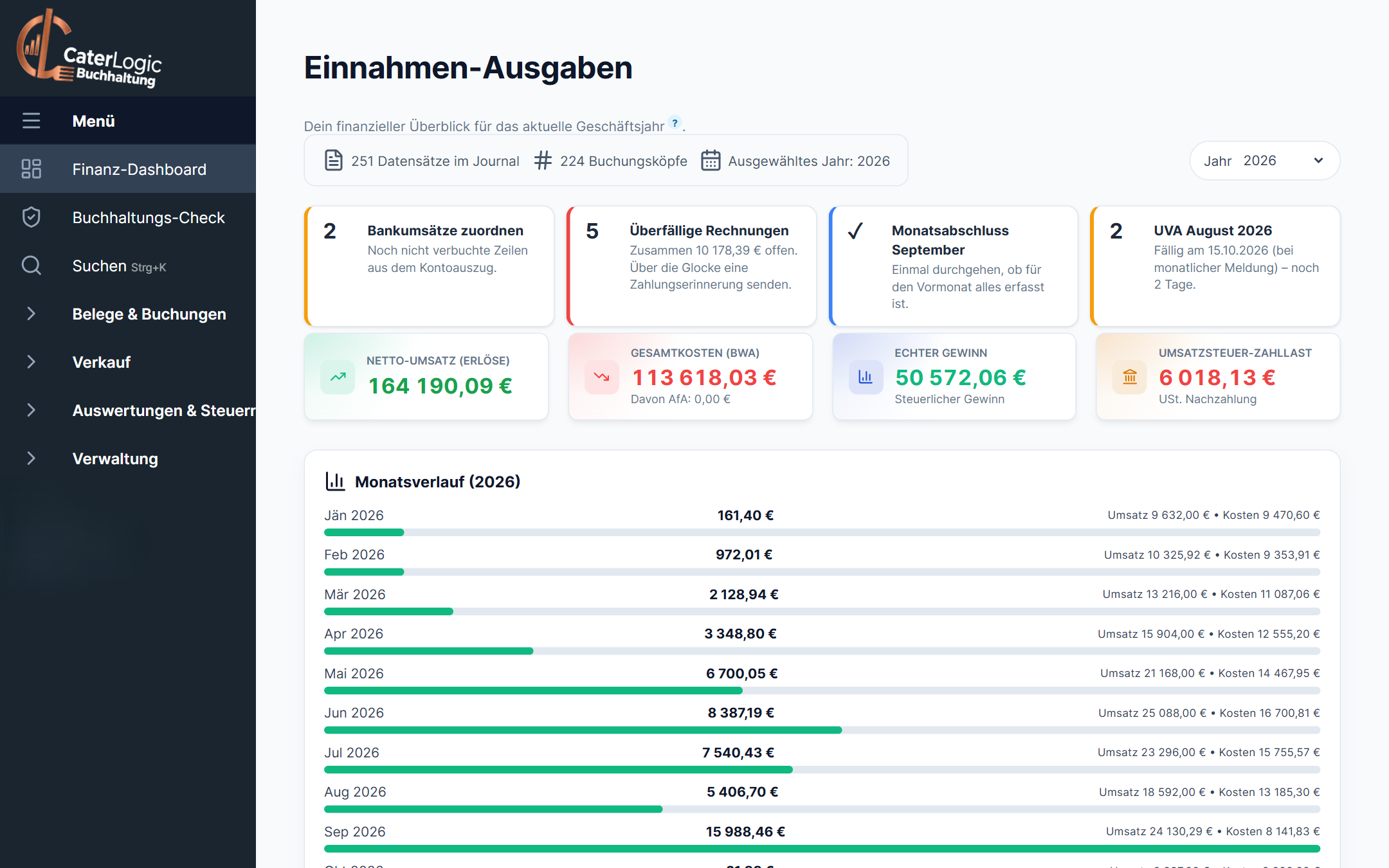Viewport: 1389px width, 868px height.
Task: Click the Sep 2026 progress bar
Action: pyautogui.click(x=822, y=849)
